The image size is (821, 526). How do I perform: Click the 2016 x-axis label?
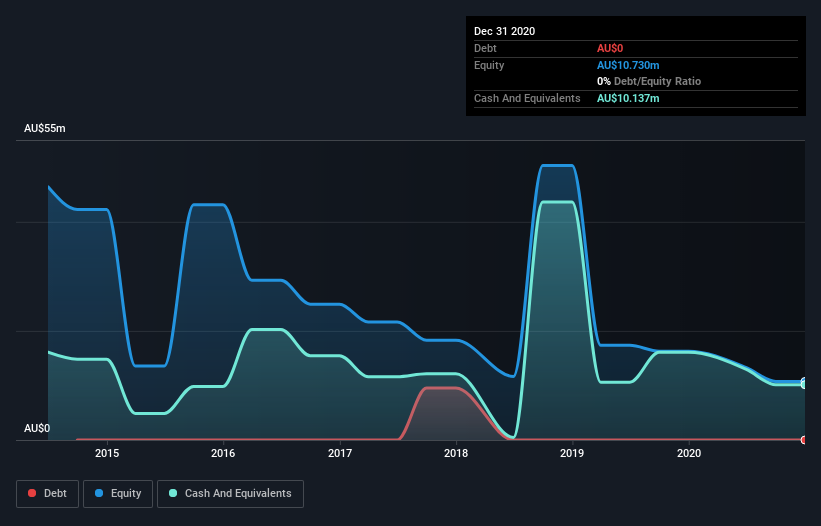click(223, 453)
